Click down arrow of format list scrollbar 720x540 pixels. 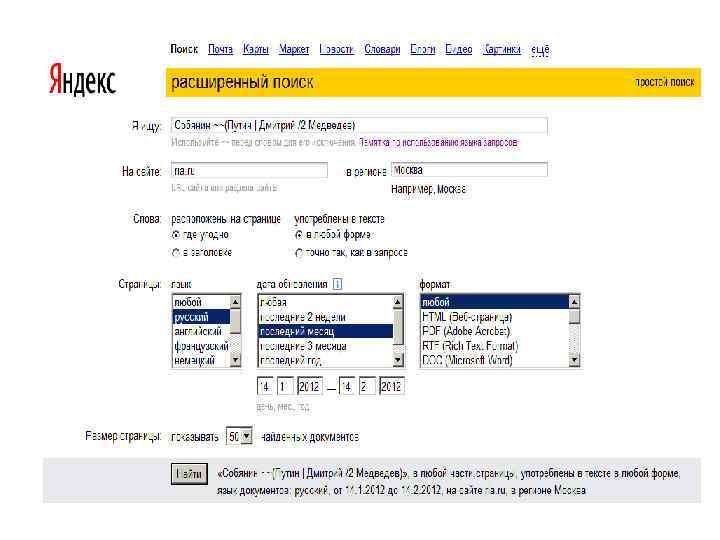click(574, 360)
